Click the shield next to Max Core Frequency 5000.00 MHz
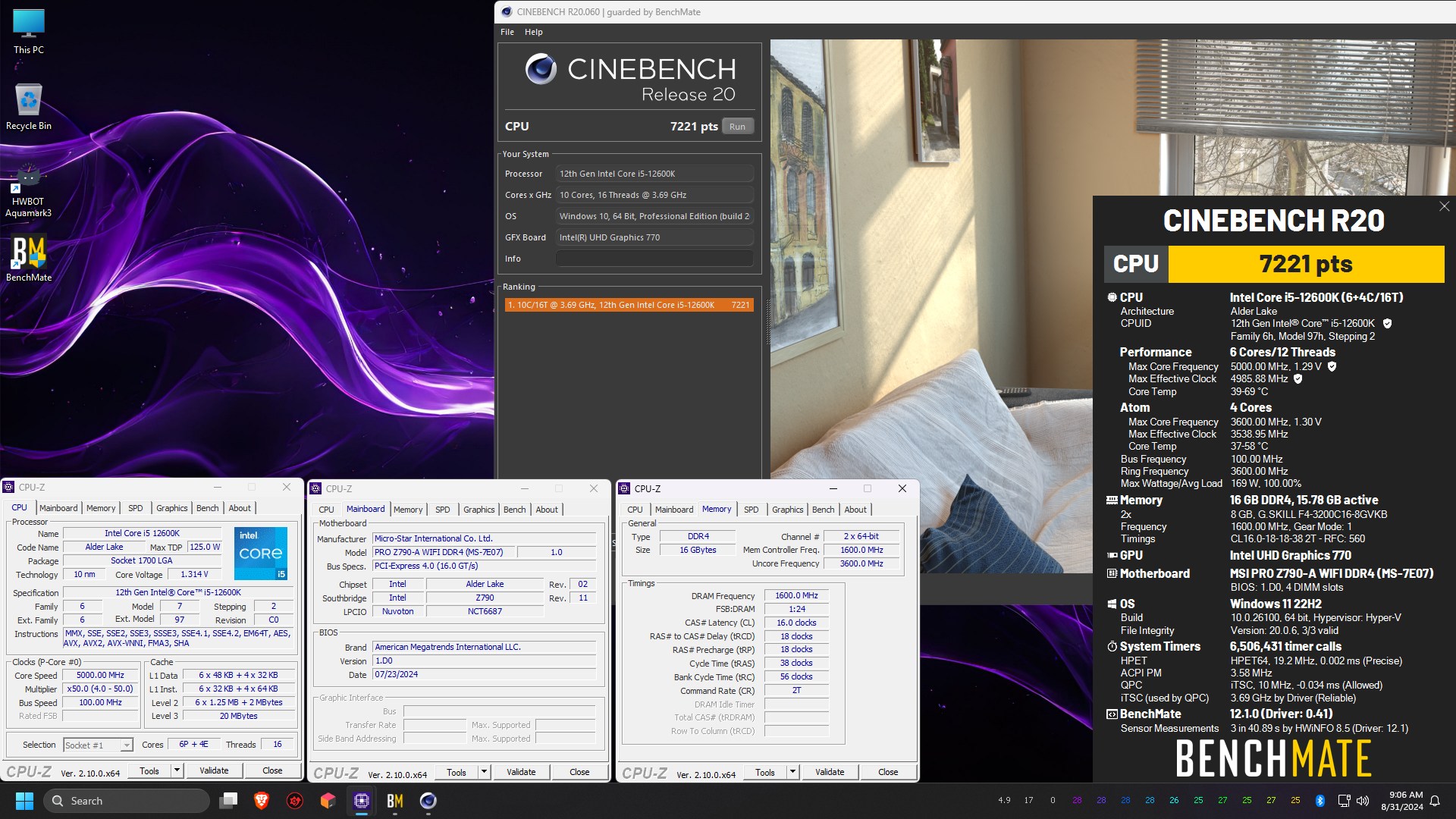The height and width of the screenshot is (819, 1456). [x=1332, y=366]
